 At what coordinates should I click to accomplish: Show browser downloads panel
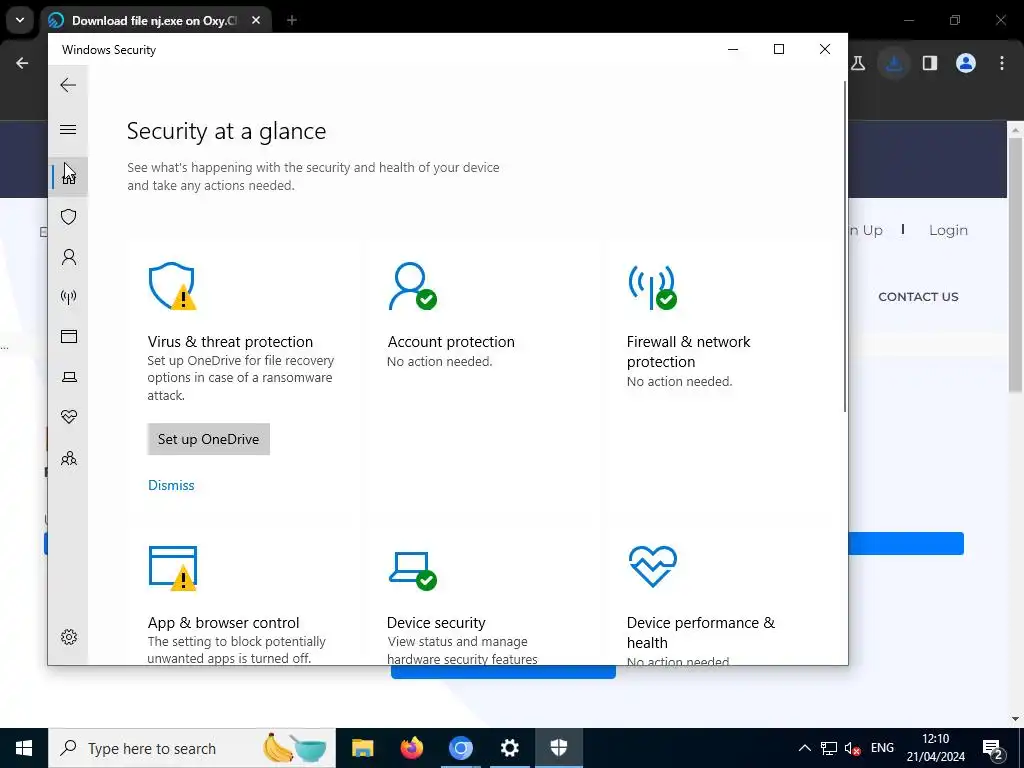coord(894,63)
